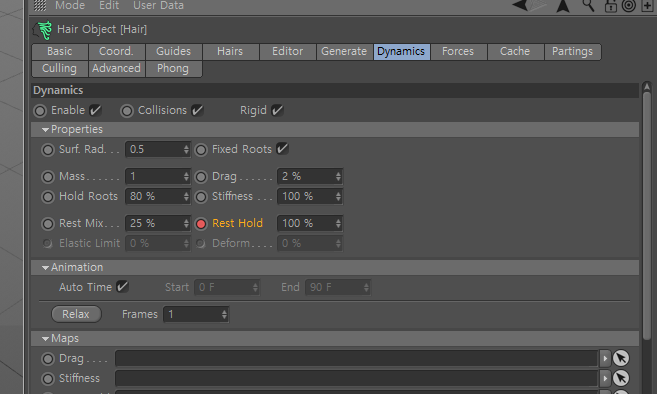Click the Mass keyframe dot
Image resolution: width=657 pixels, height=394 pixels.
48,177
